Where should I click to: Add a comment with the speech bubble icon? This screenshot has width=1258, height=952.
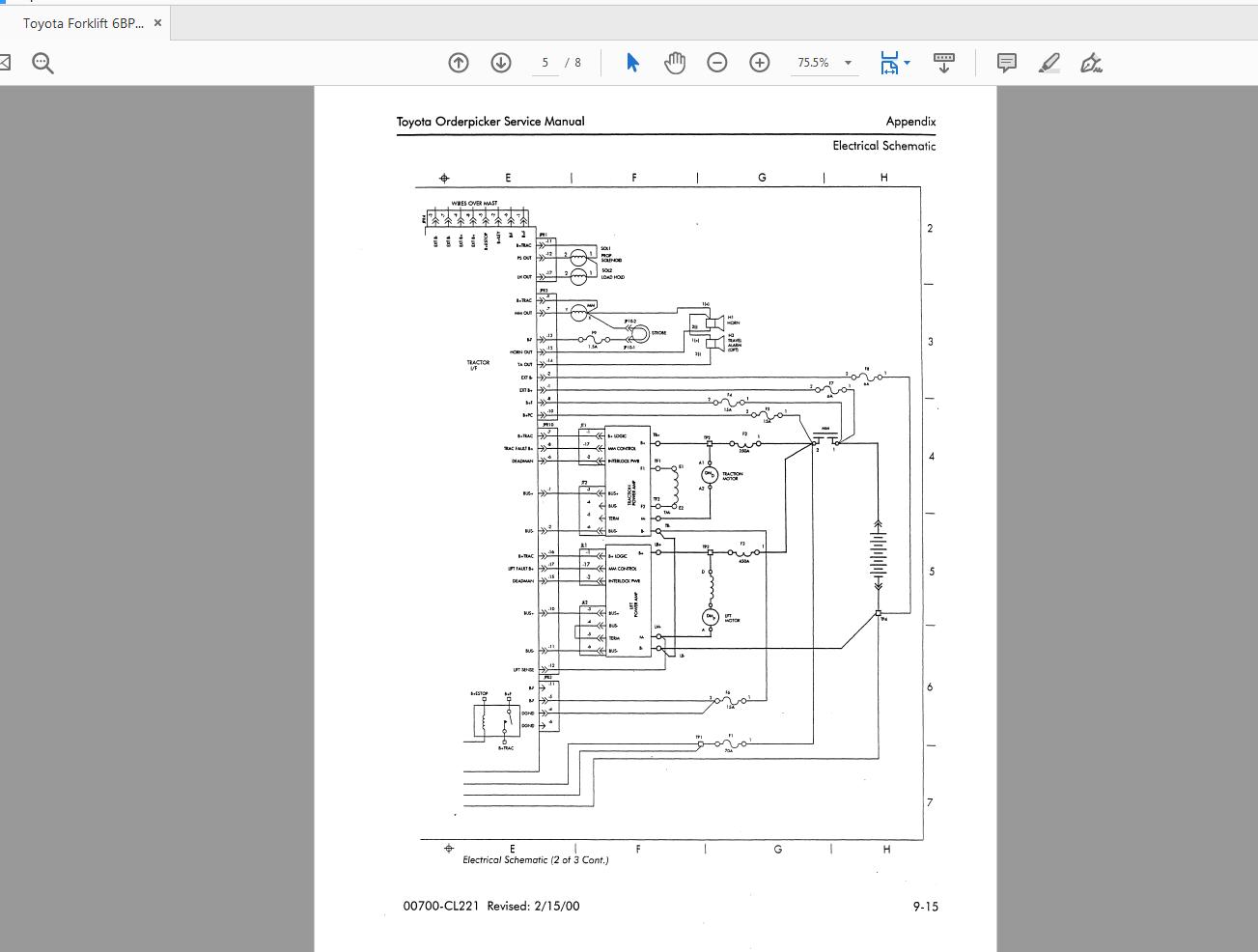pyautogui.click(x=1006, y=63)
